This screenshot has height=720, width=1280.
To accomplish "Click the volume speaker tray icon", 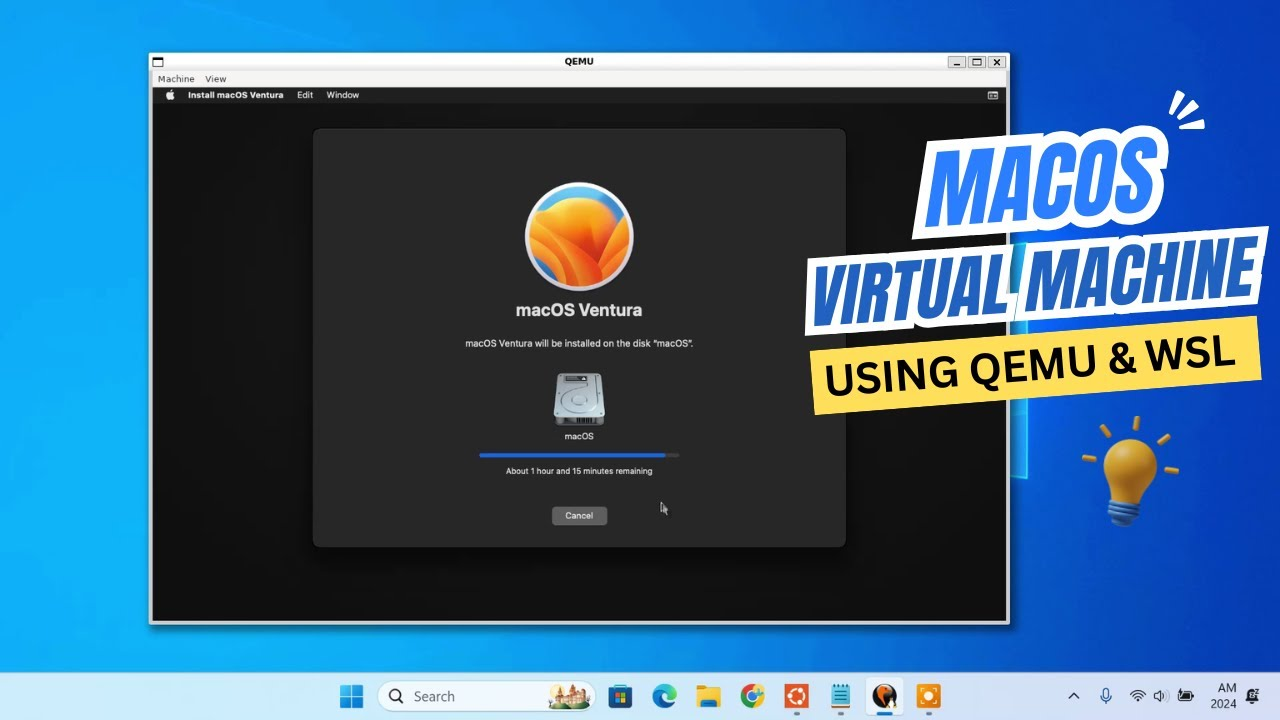I will coord(1160,696).
